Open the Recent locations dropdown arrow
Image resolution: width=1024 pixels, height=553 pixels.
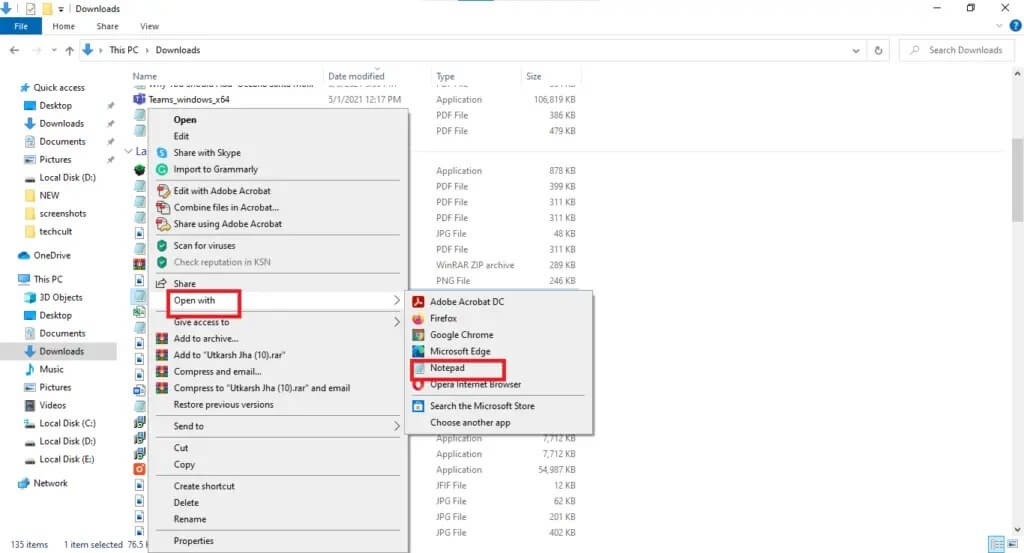(x=54, y=50)
